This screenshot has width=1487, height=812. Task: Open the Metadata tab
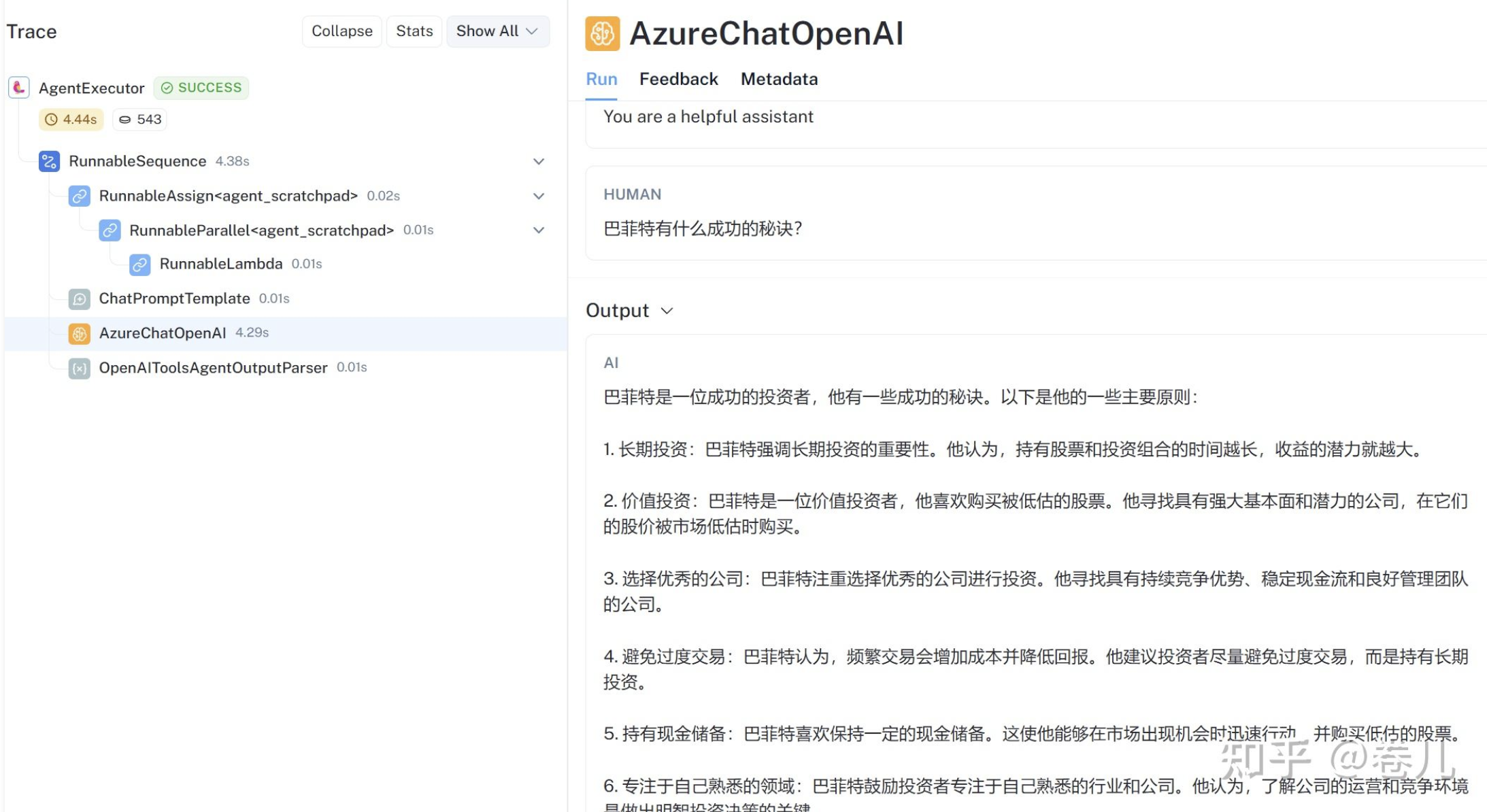tap(779, 80)
